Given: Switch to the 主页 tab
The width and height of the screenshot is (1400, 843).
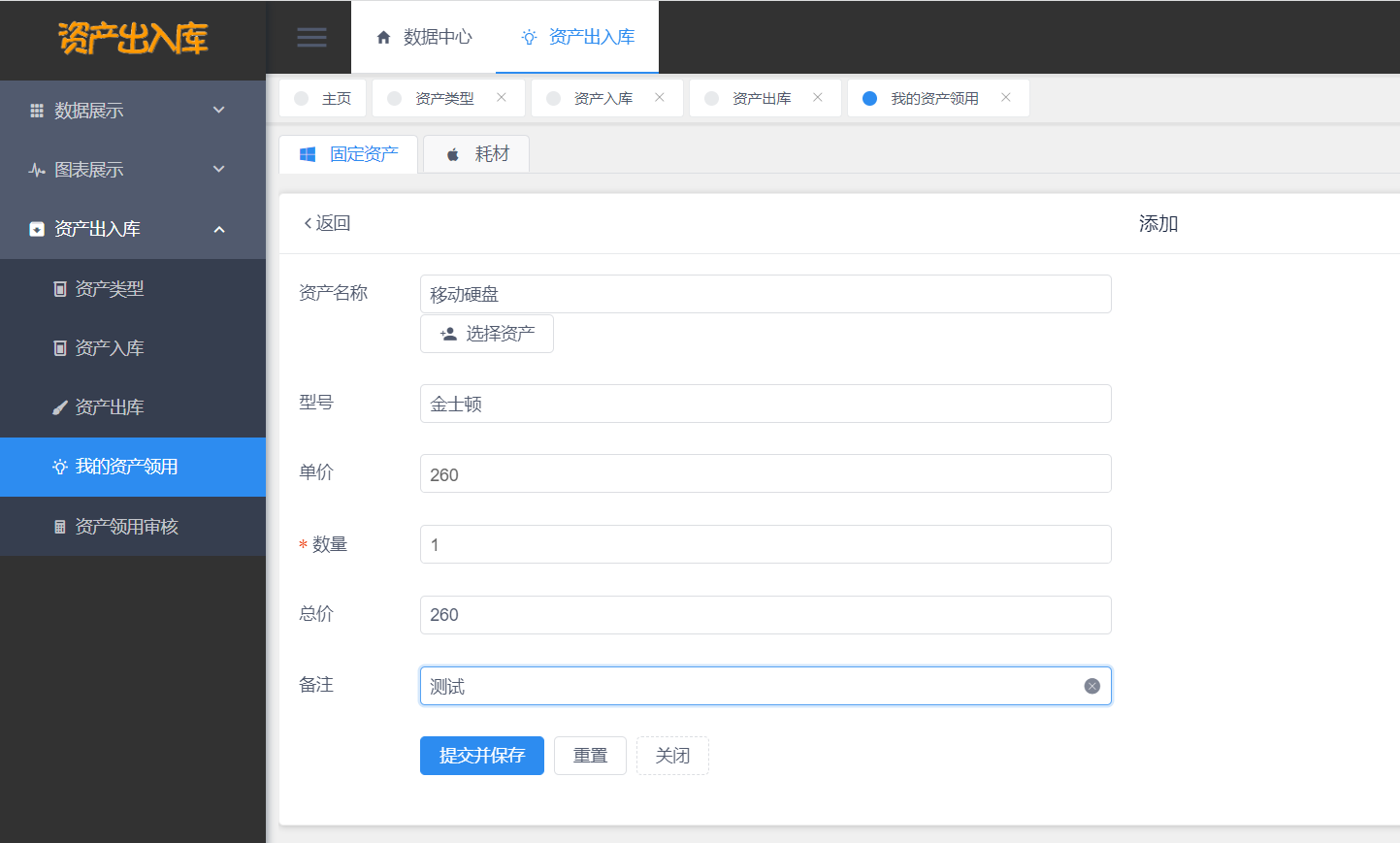Looking at the screenshot, I should point(336,98).
